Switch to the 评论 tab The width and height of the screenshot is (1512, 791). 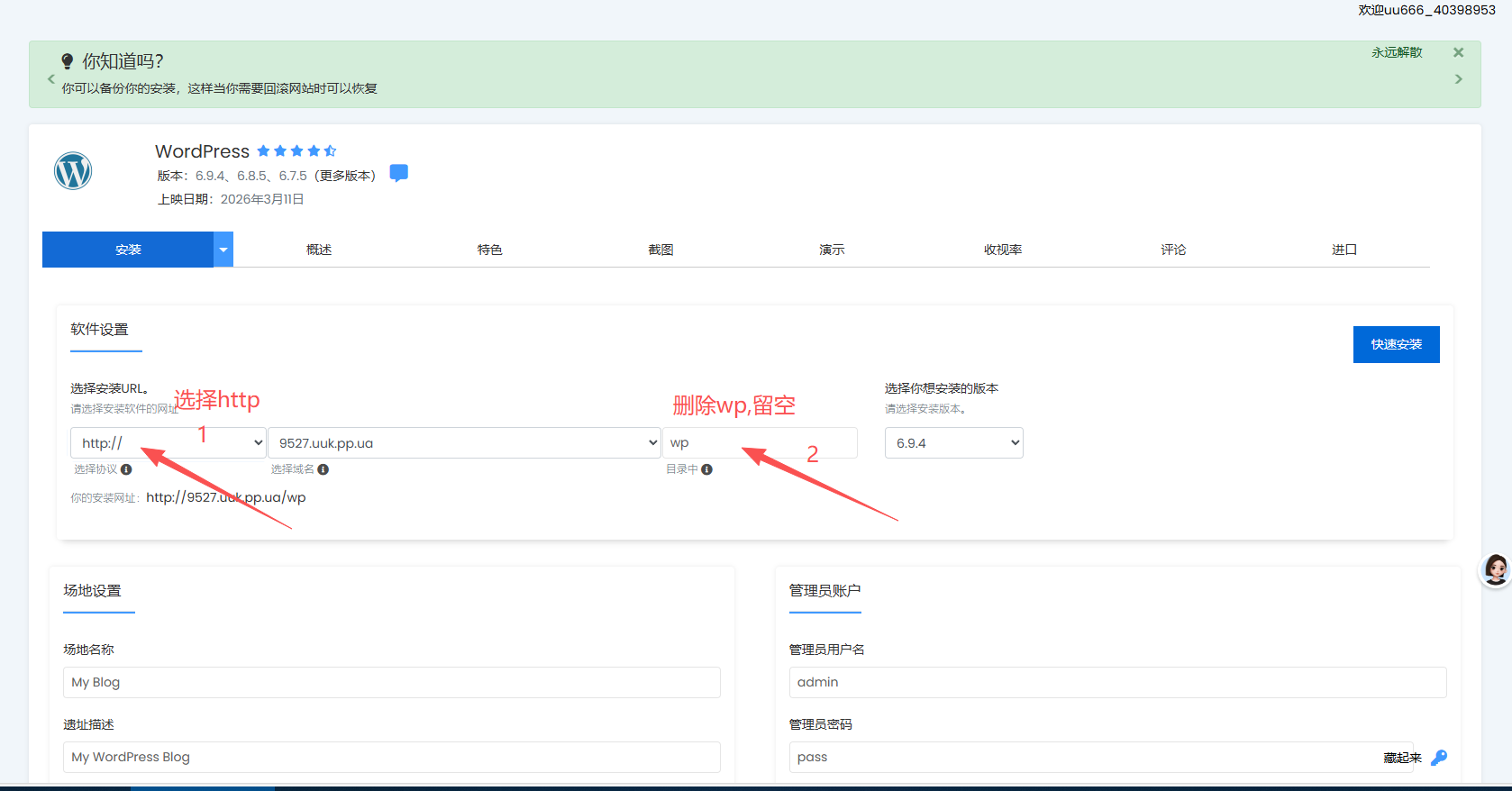pyautogui.click(x=1173, y=250)
